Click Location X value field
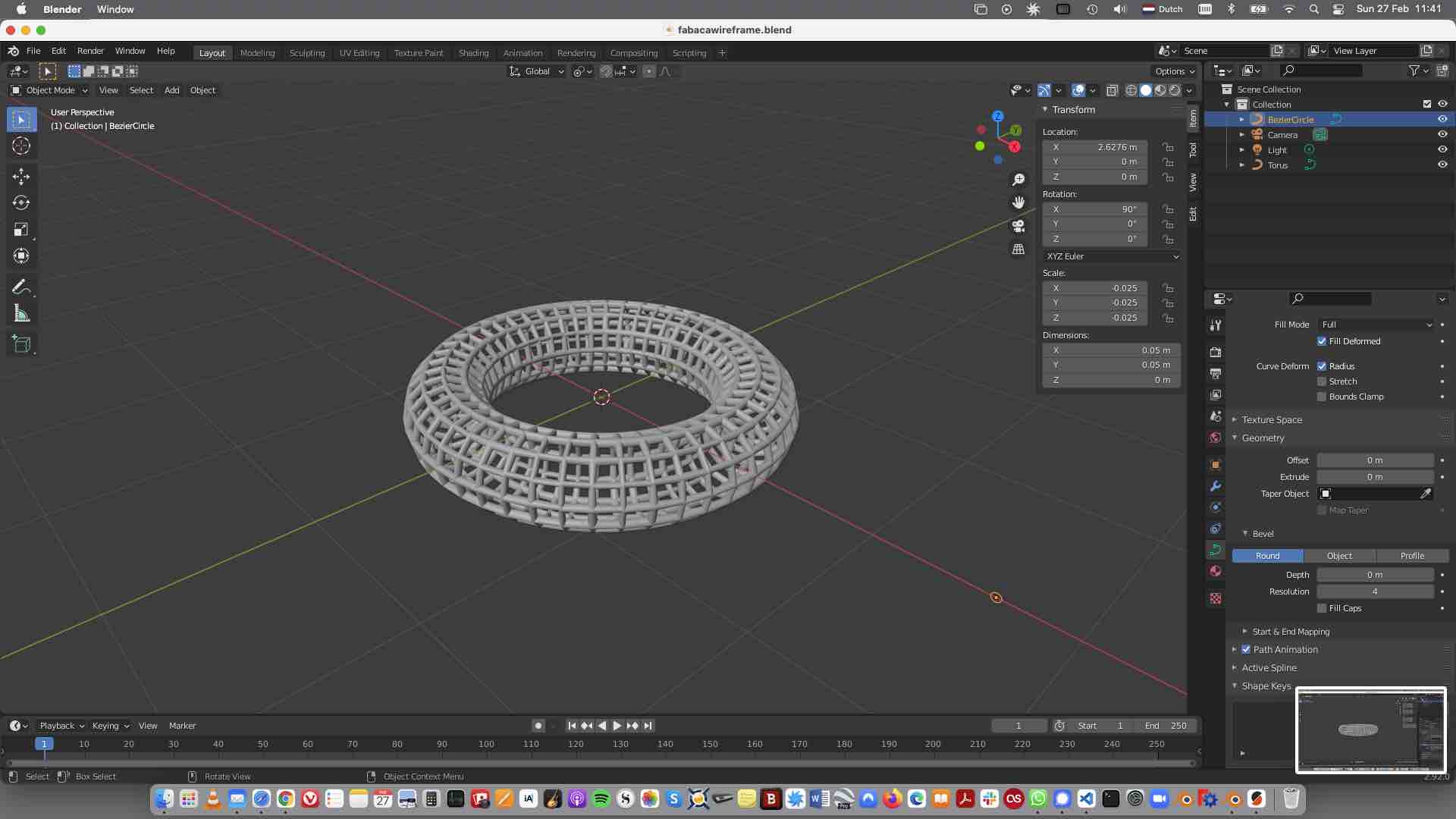The image size is (1456, 819). click(1094, 147)
